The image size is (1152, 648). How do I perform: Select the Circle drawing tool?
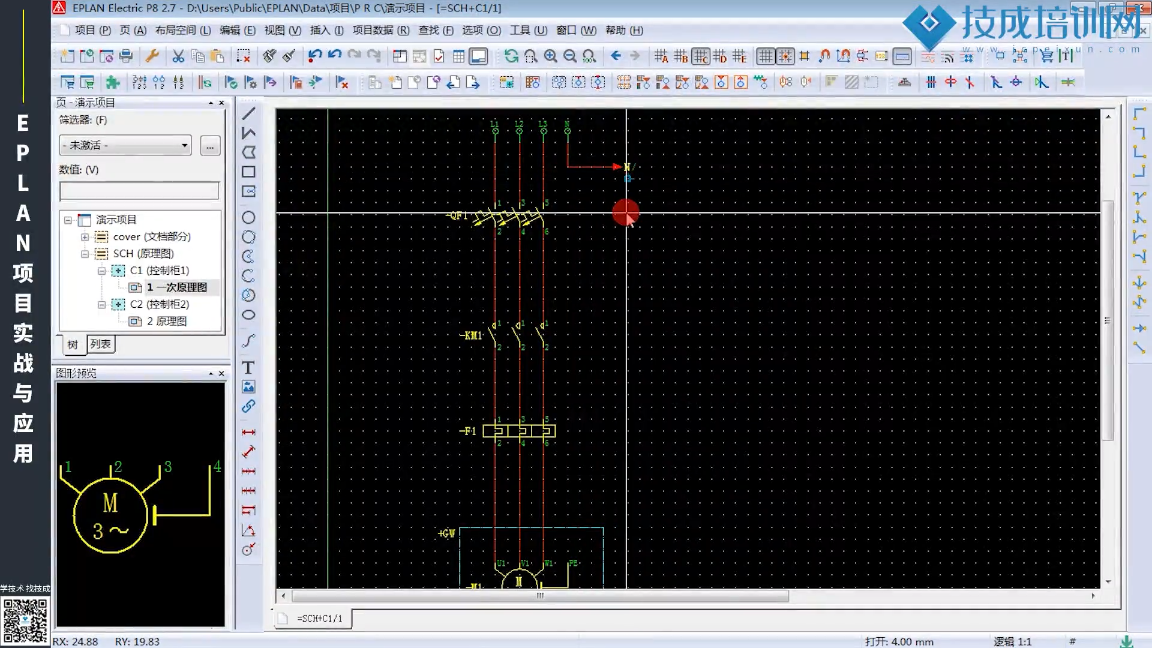click(249, 217)
